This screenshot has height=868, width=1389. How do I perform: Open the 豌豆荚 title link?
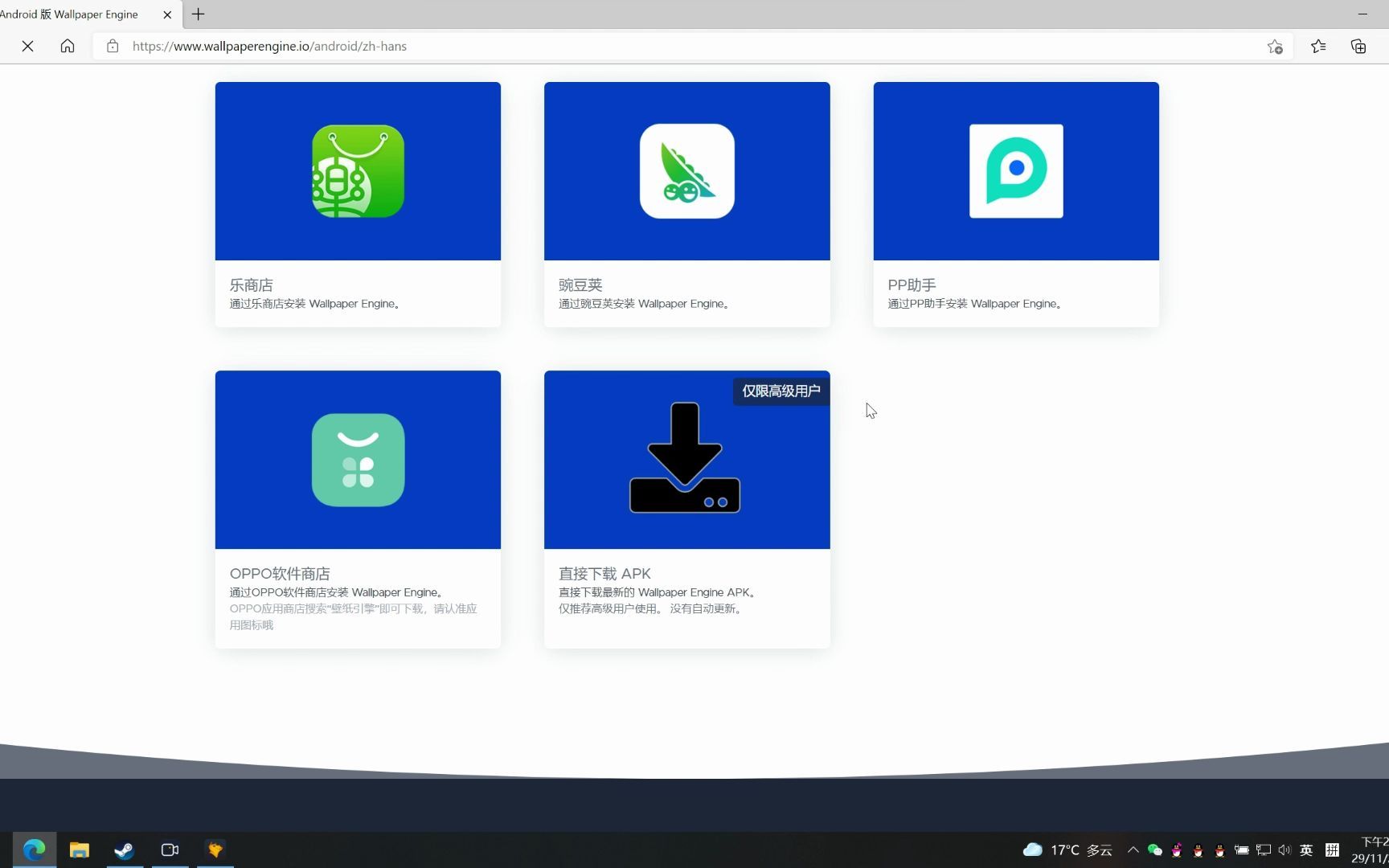(x=580, y=285)
